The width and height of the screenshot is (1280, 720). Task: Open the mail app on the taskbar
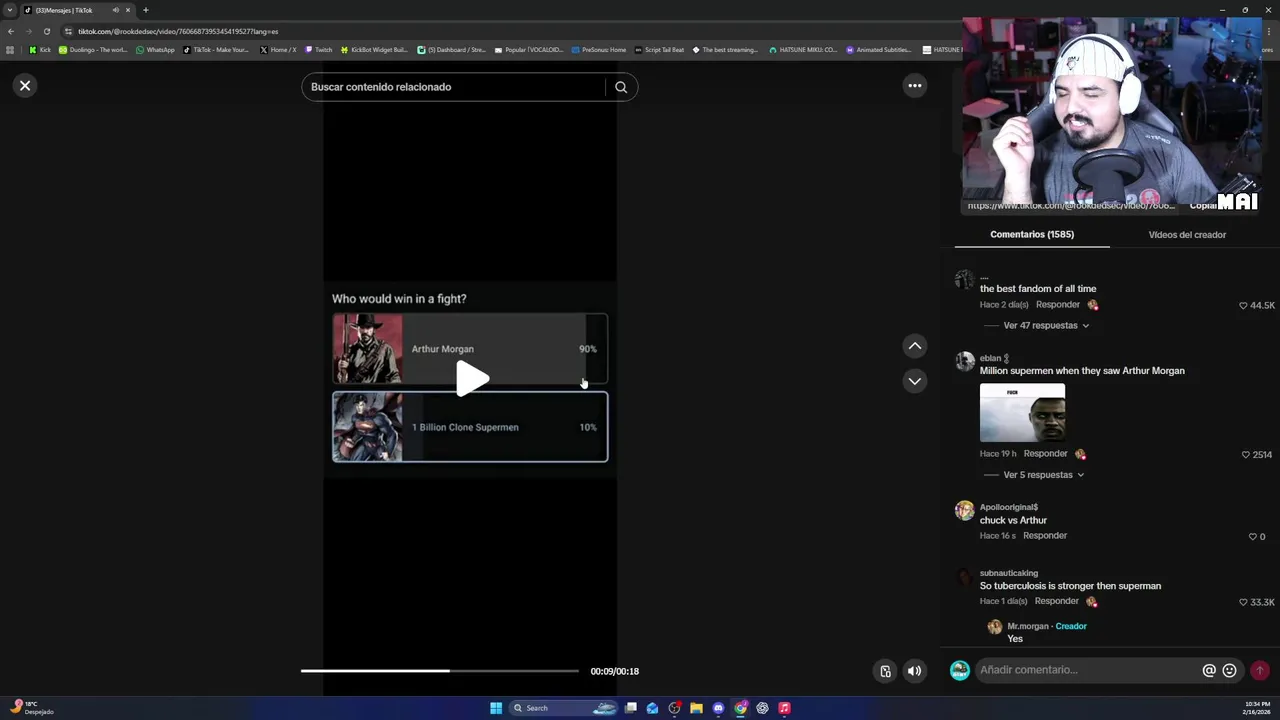(653, 708)
